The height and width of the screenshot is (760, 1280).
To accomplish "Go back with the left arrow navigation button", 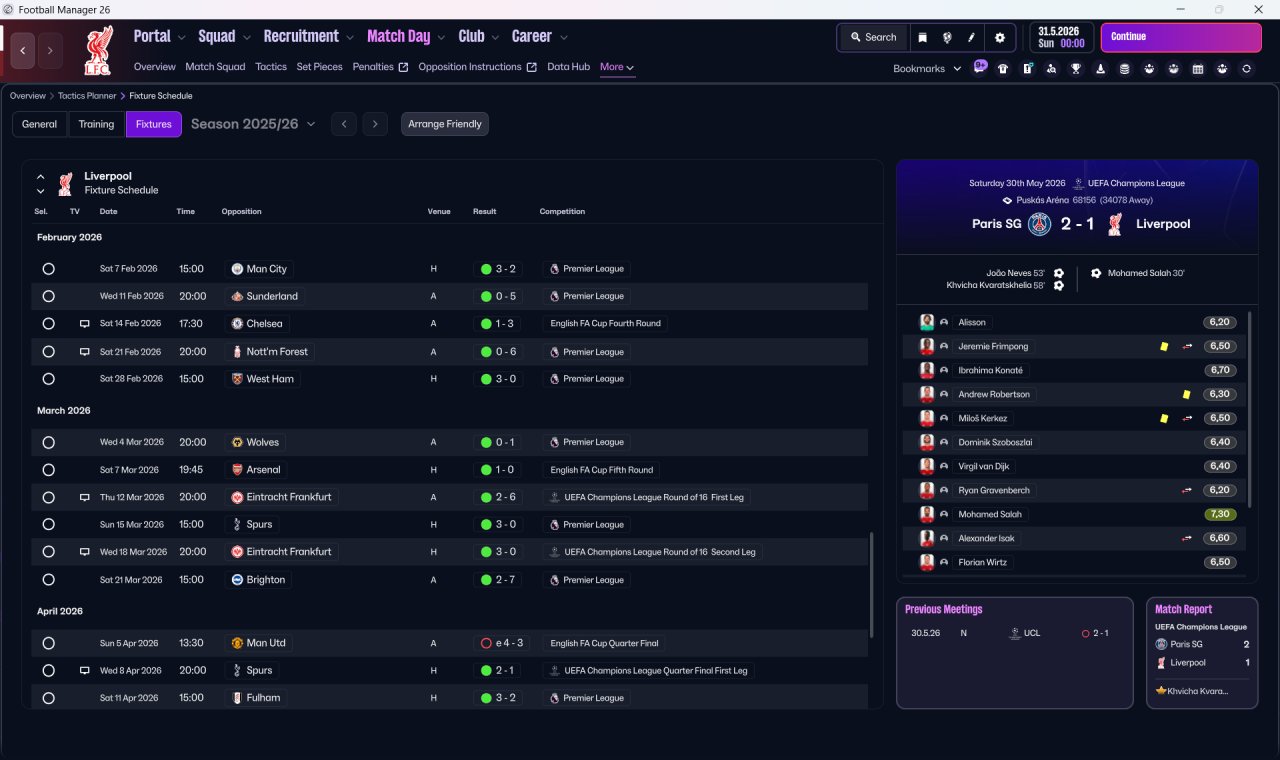I will (23, 50).
